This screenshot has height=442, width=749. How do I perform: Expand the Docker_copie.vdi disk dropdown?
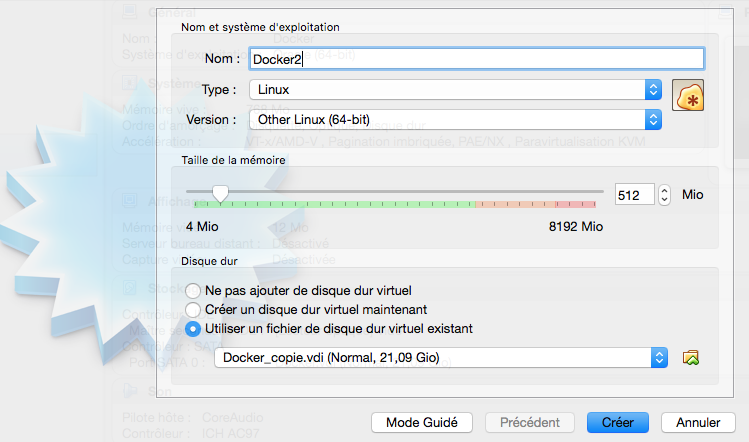tap(441, 357)
